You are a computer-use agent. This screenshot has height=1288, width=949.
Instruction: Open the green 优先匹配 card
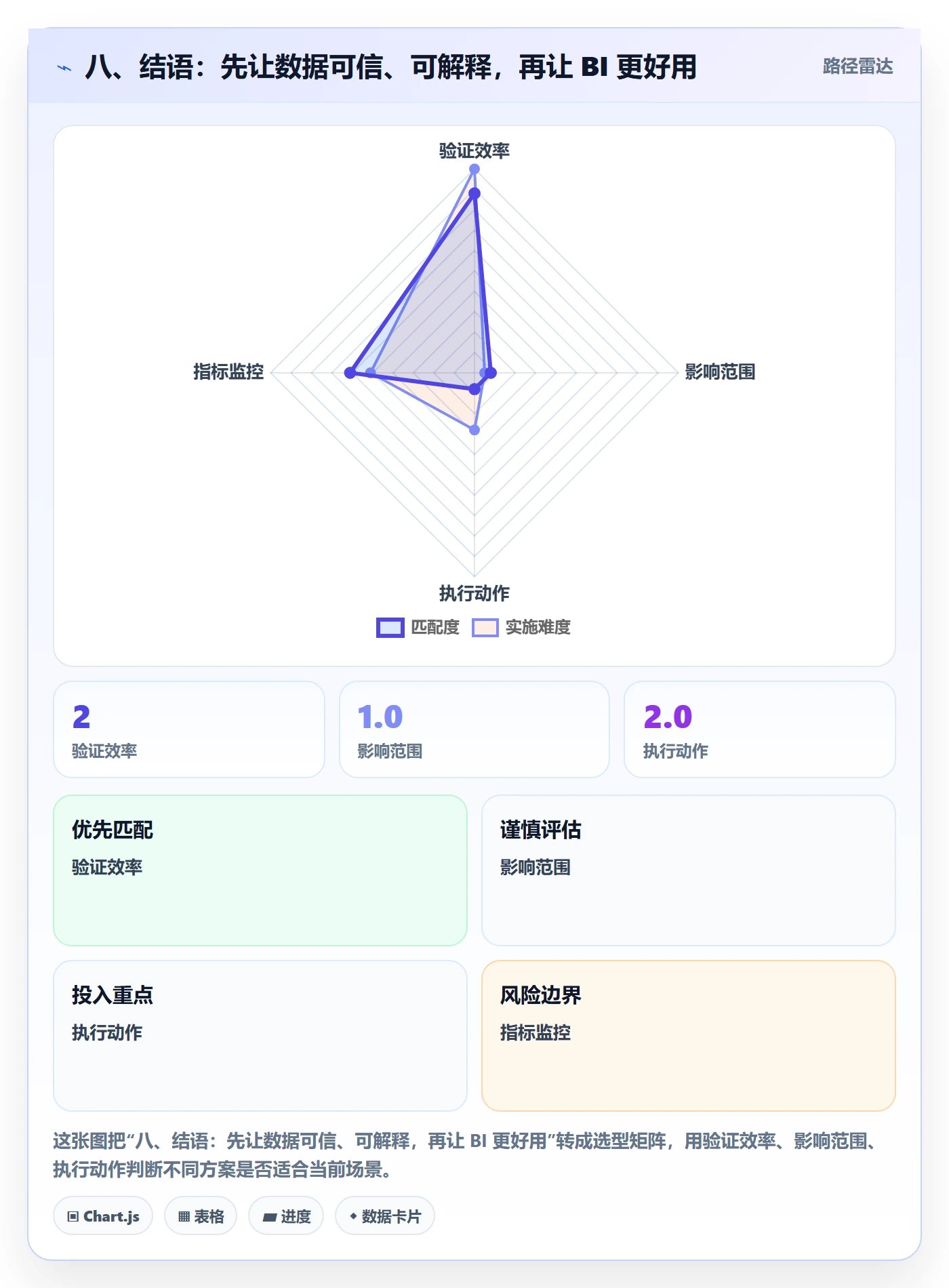(x=260, y=870)
